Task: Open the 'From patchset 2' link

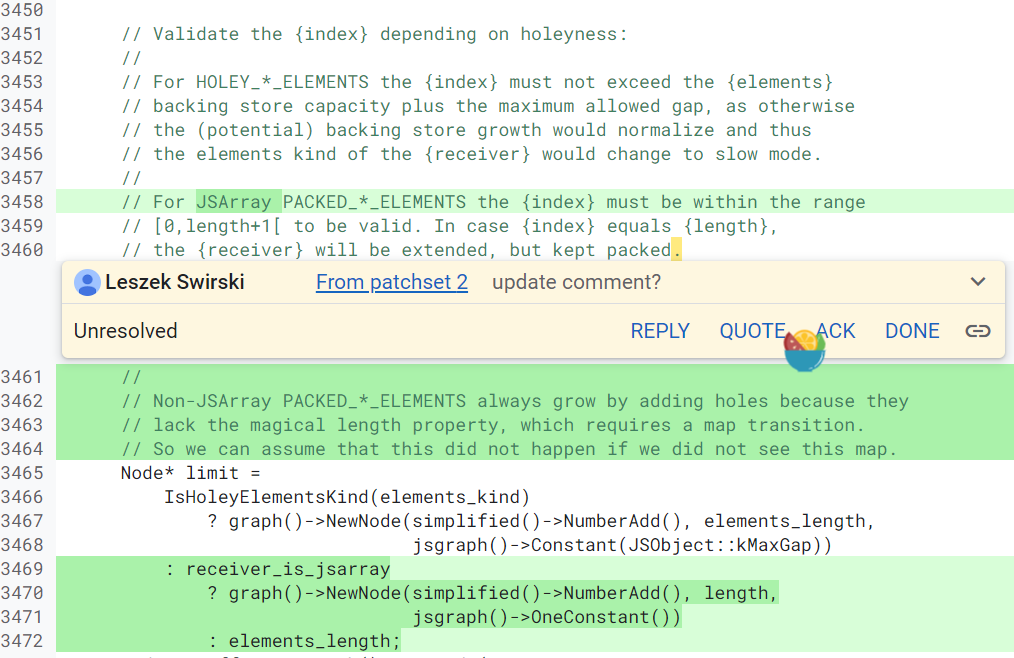Action: point(392,282)
